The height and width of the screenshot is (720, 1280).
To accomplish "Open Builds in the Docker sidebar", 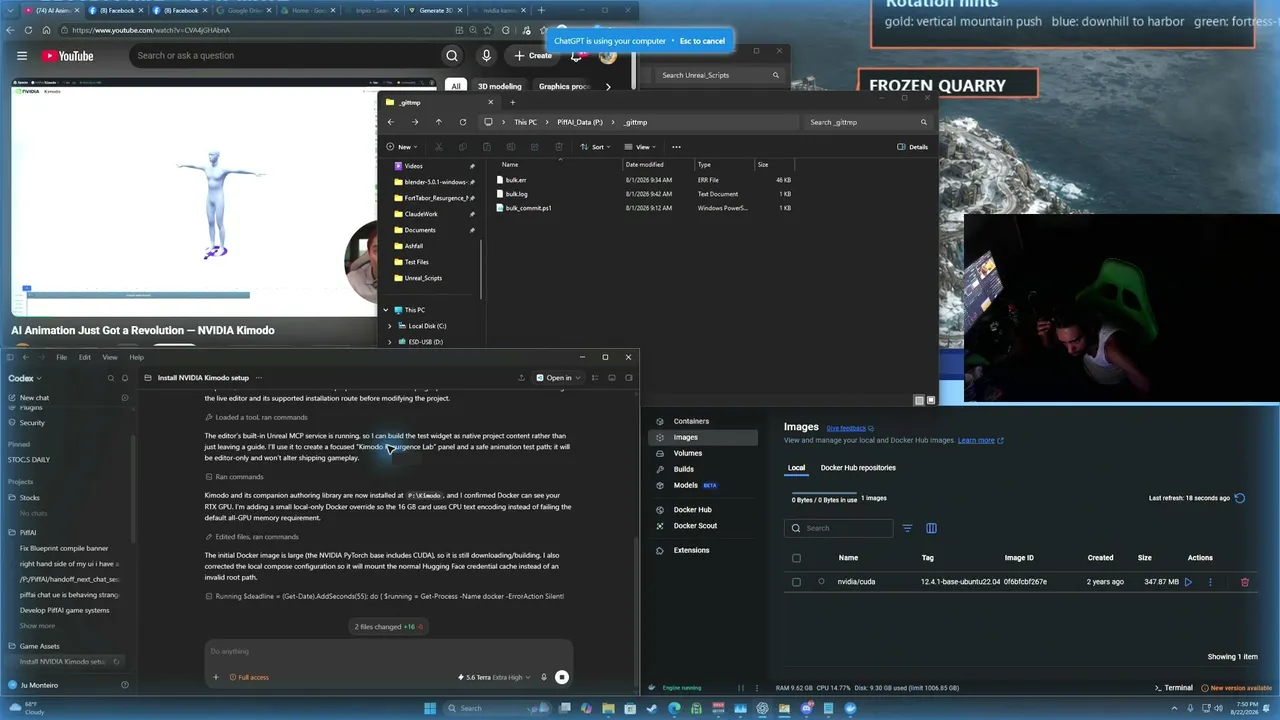I will 683,469.
